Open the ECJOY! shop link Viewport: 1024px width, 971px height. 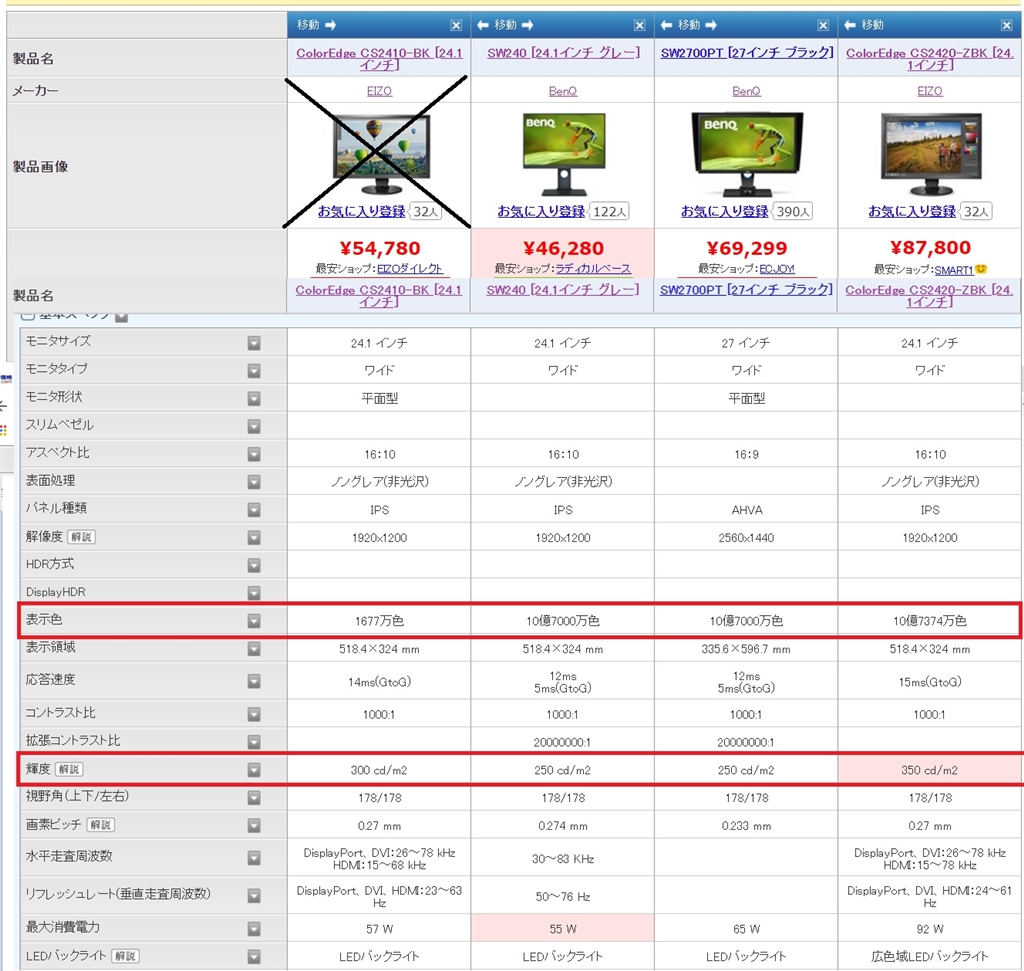coord(777,268)
